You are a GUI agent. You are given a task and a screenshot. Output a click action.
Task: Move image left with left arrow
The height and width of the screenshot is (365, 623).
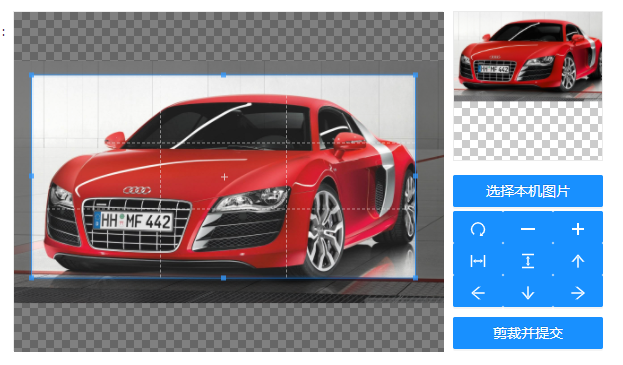pos(478,293)
